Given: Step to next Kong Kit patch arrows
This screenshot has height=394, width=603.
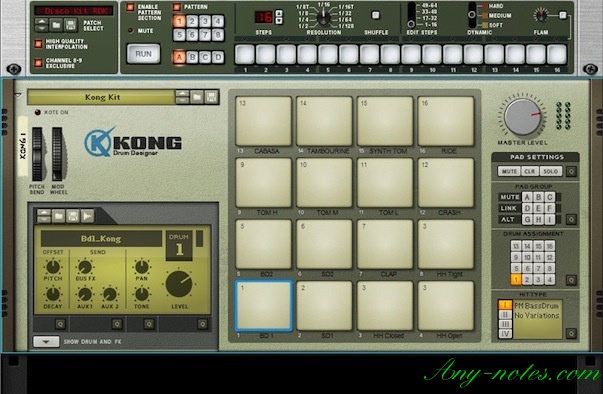Looking at the screenshot, I should click(182, 97).
